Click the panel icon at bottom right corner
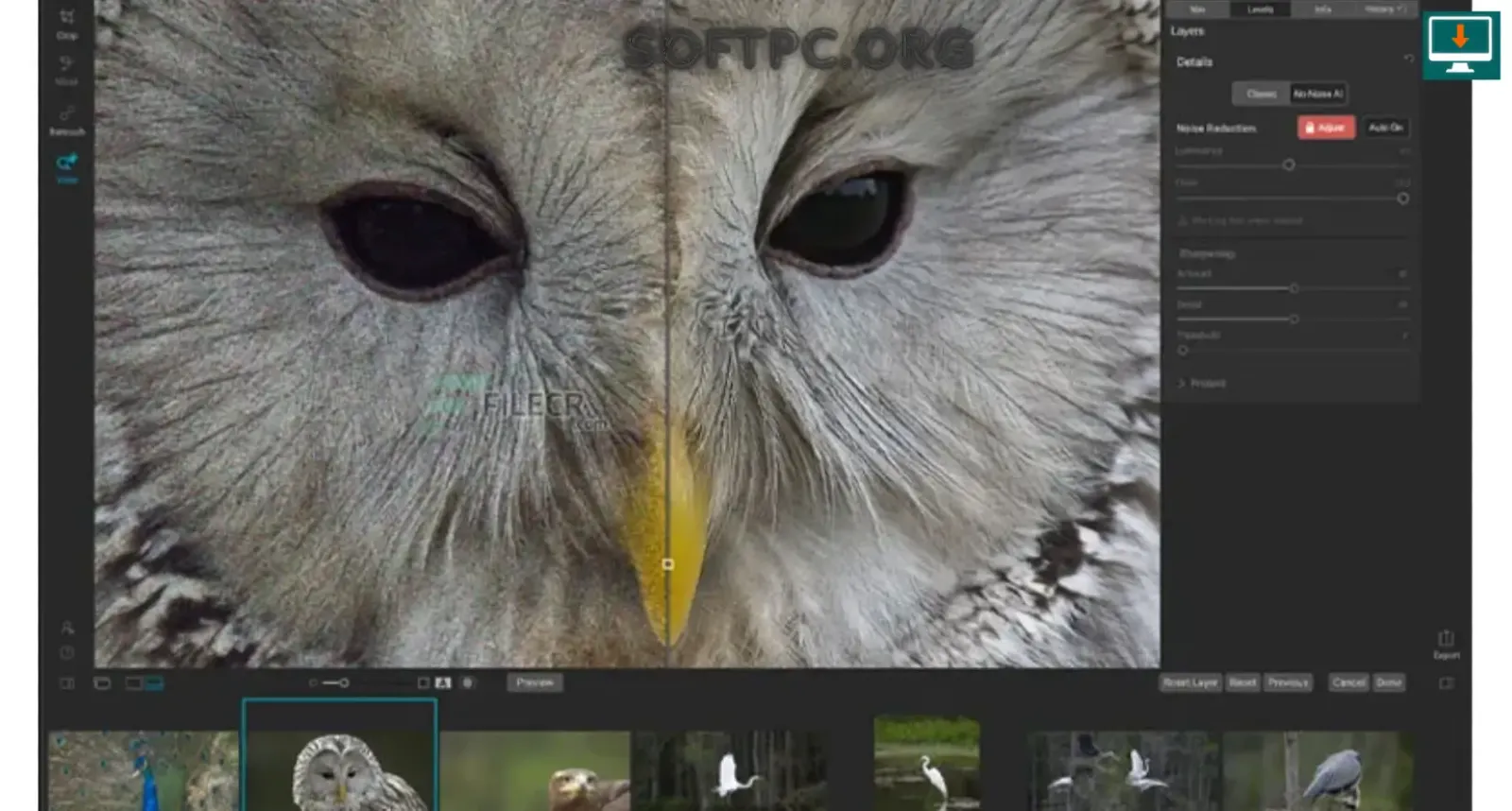The height and width of the screenshot is (811, 1512). pyautogui.click(x=1446, y=682)
